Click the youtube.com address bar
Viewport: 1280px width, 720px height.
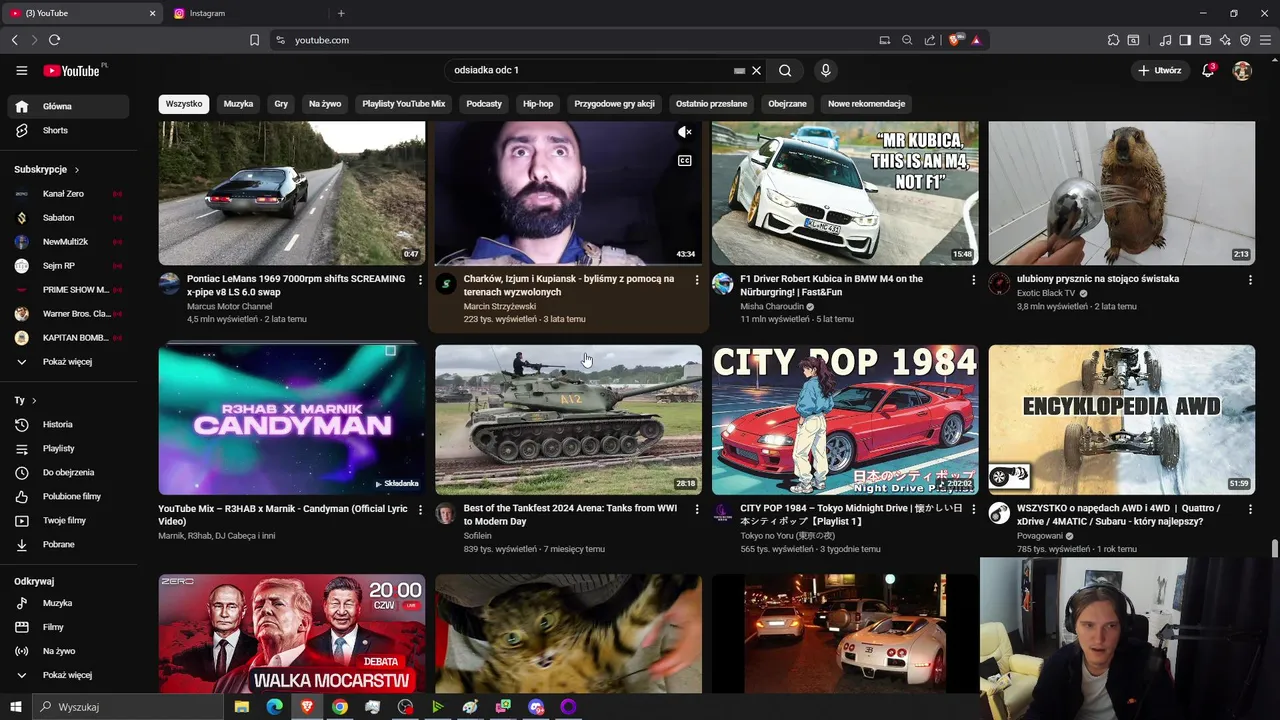click(x=570, y=40)
